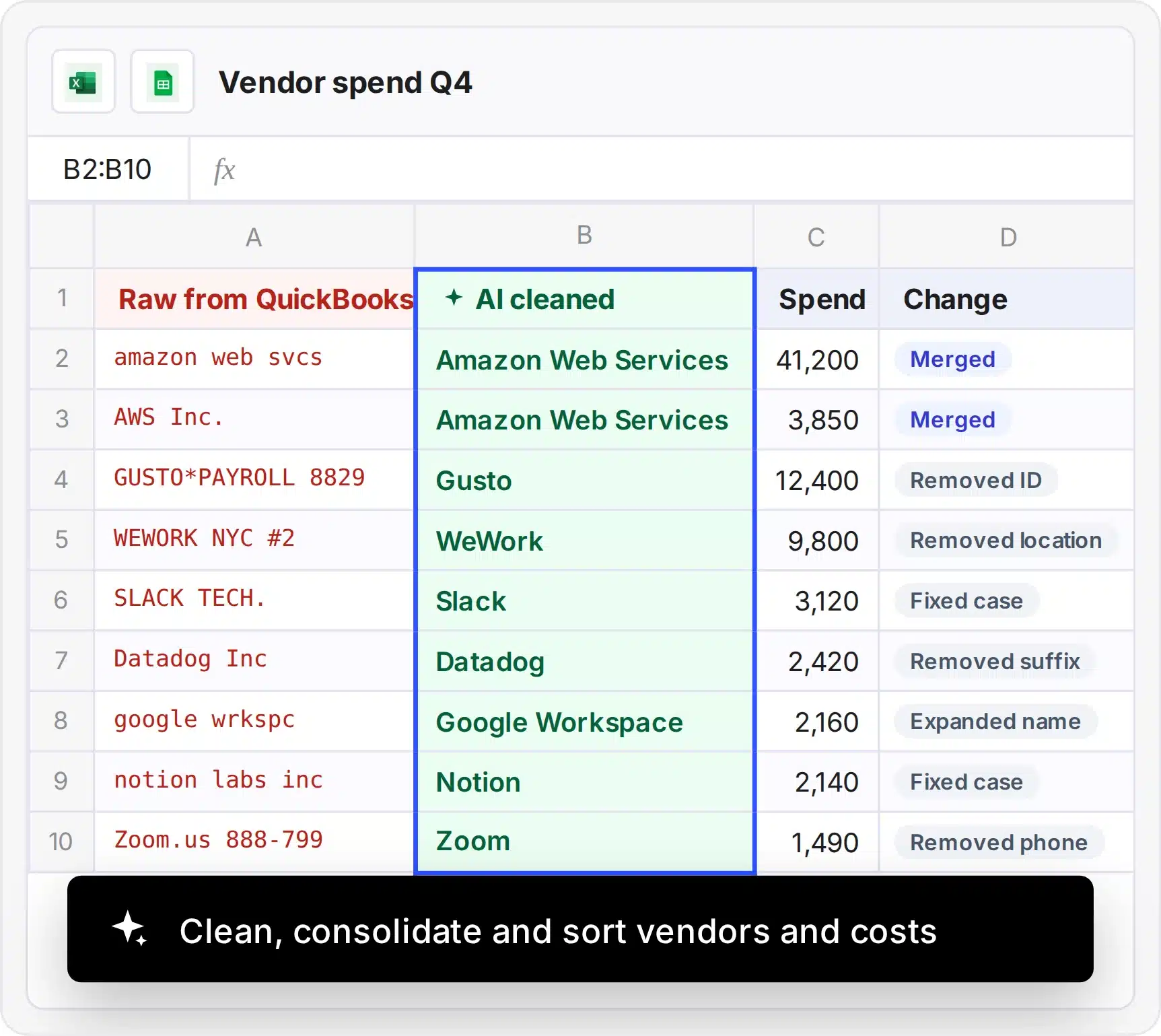Screen dimensions: 1161x1036
Task: Click the Expanded name tag
Action: coord(995,722)
